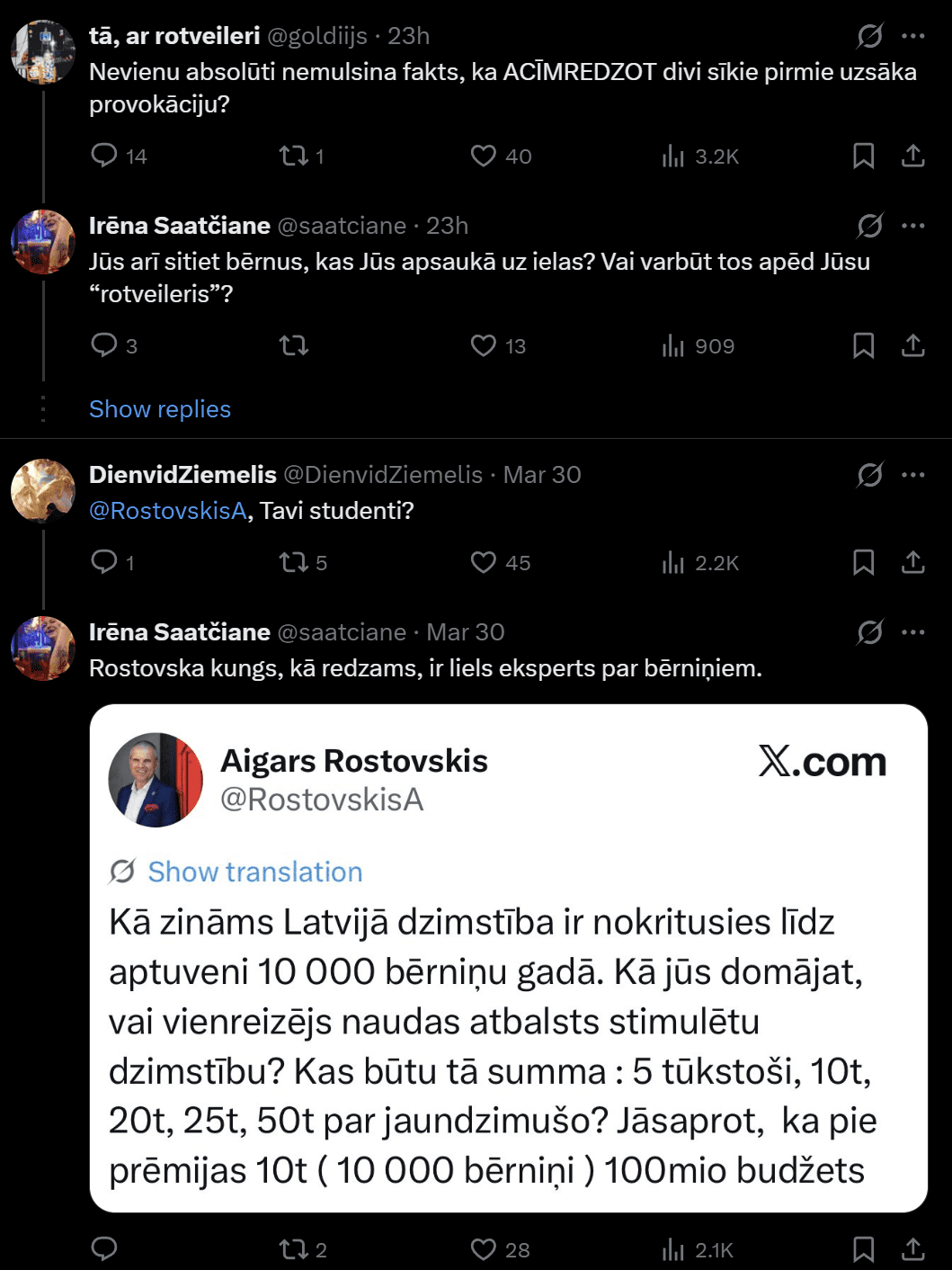Image resolution: width=952 pixels, height=1270 pixels.
Task: Open the @RostovskisA mention link
Action: [x=168, y=511]
